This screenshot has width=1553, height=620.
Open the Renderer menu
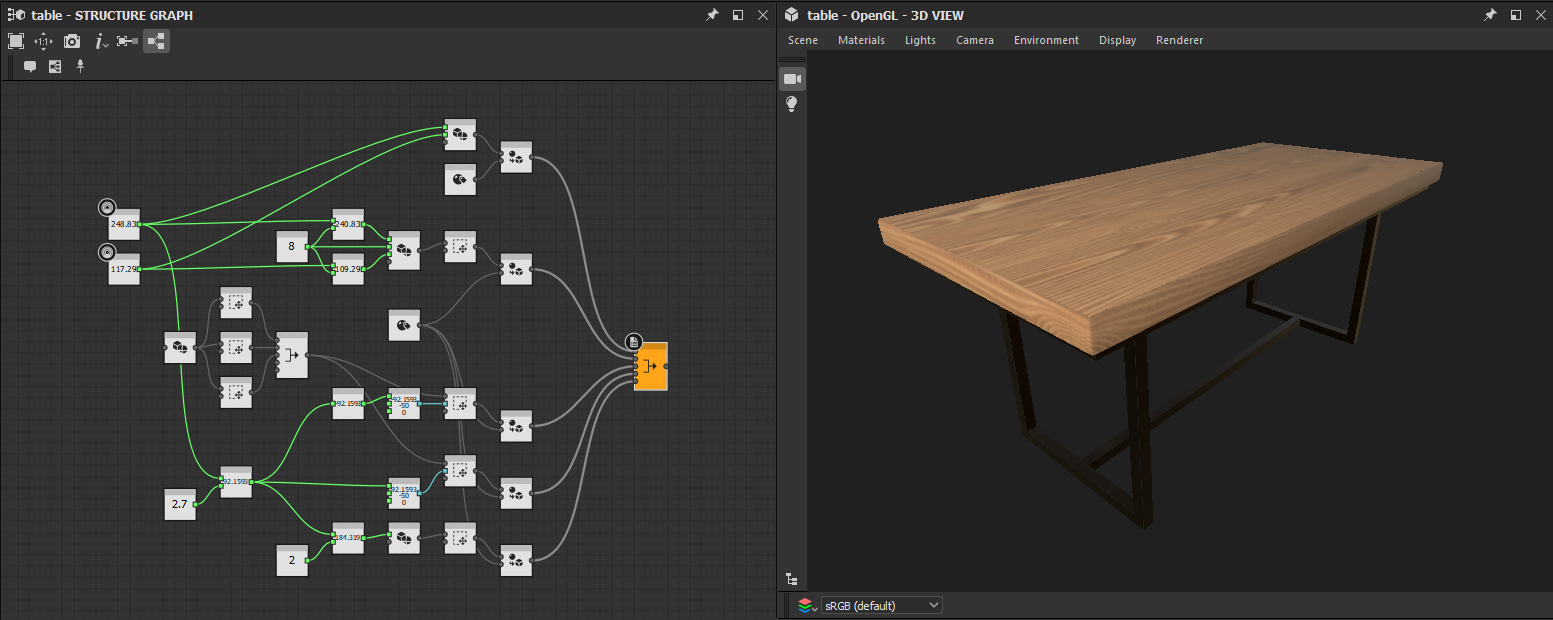tap(1179, 40)
